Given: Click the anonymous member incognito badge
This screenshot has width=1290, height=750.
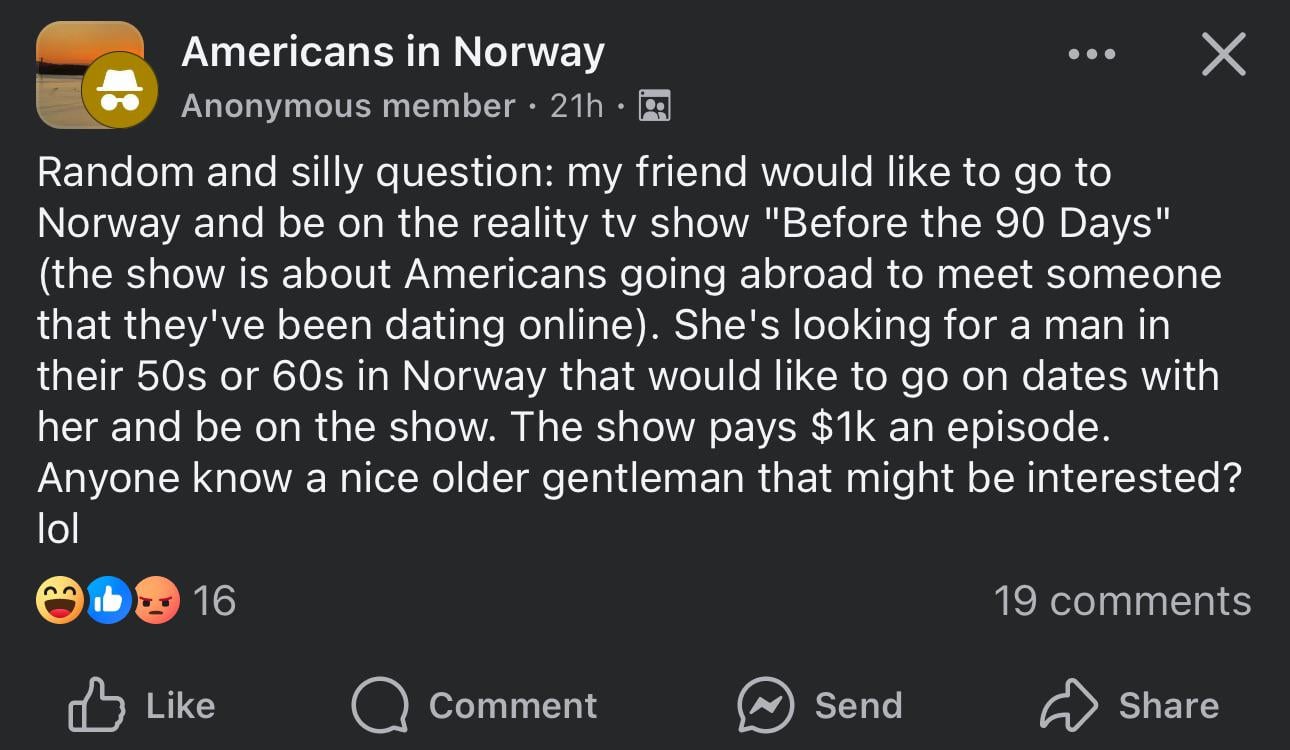Looking at the screenshot, I should (x=119, y=90).
